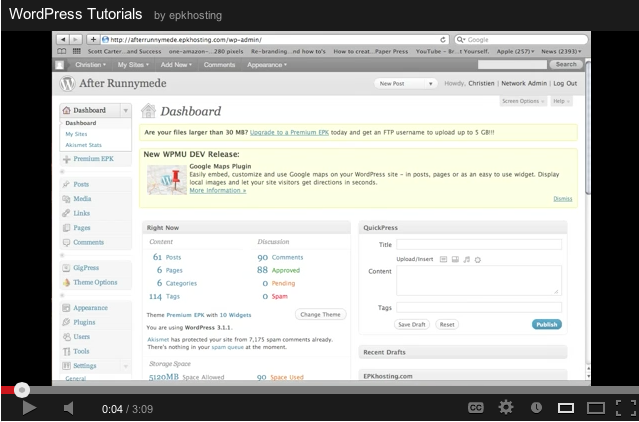Image resolution: width=639 pixels, height=422 pixels.
Task: Click the Network Admin link
Action: coord(524,83)
